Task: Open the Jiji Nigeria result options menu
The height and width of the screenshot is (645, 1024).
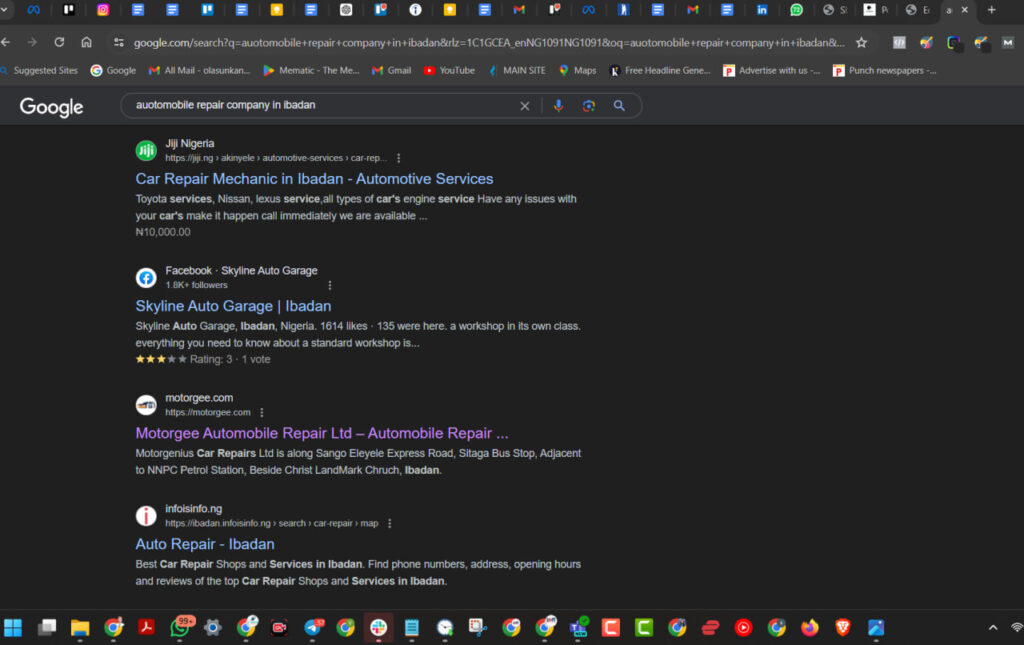Action: (x=398, y=158)
